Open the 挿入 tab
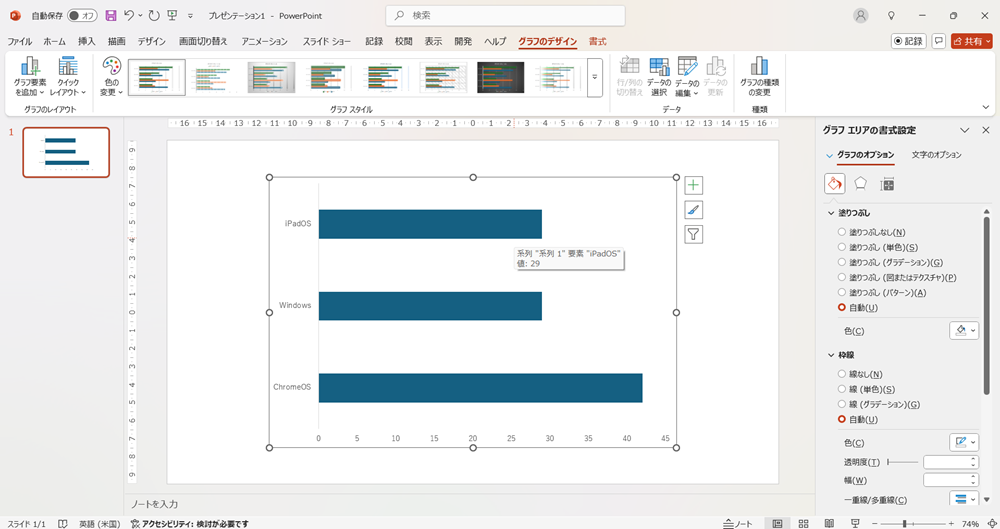Image resolution: width=1000 pixels, height=529 pixels. pos(87,41)
